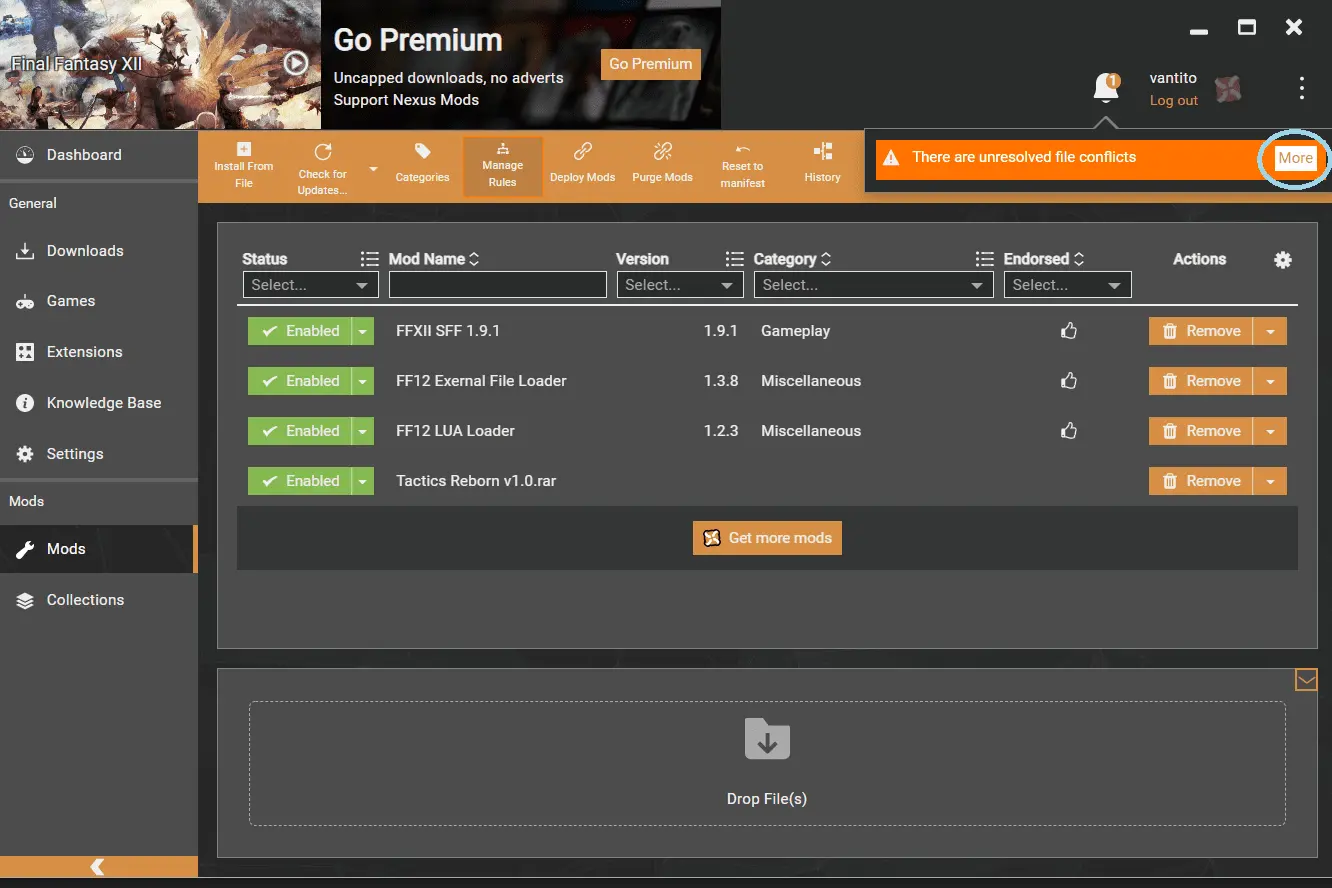Collapse the drop zone panel with corner arrow

point(1306,680)
